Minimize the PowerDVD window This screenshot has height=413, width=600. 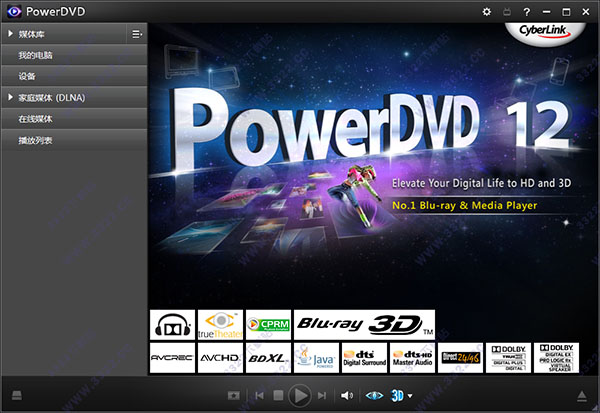click(546, 12)
